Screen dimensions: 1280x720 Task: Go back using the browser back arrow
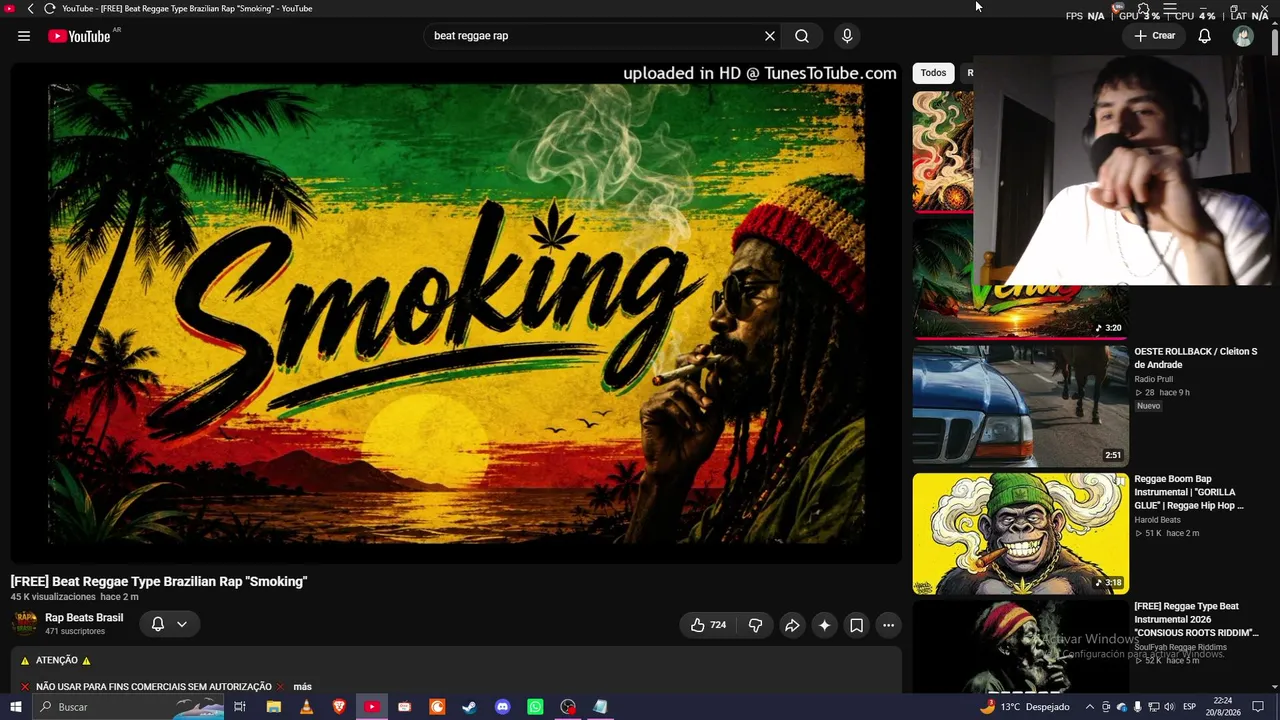30,8
